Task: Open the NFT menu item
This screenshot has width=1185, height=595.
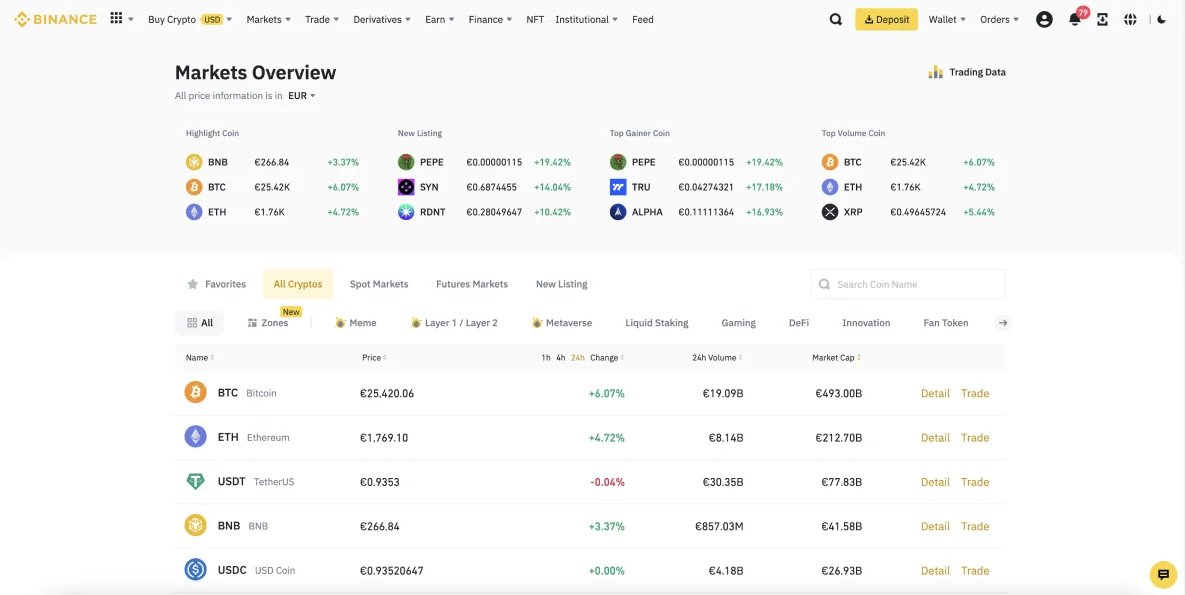Action: click(535, 20)
